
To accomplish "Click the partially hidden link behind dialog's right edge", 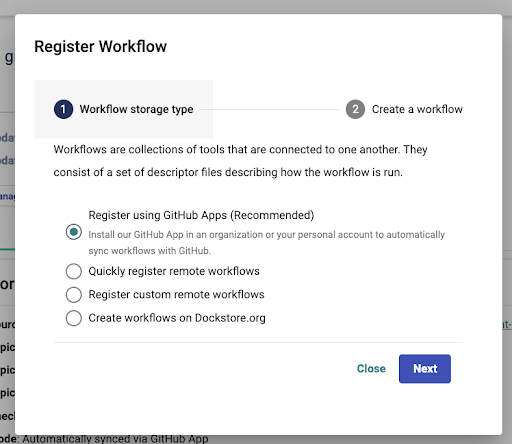I will (507, 324).
